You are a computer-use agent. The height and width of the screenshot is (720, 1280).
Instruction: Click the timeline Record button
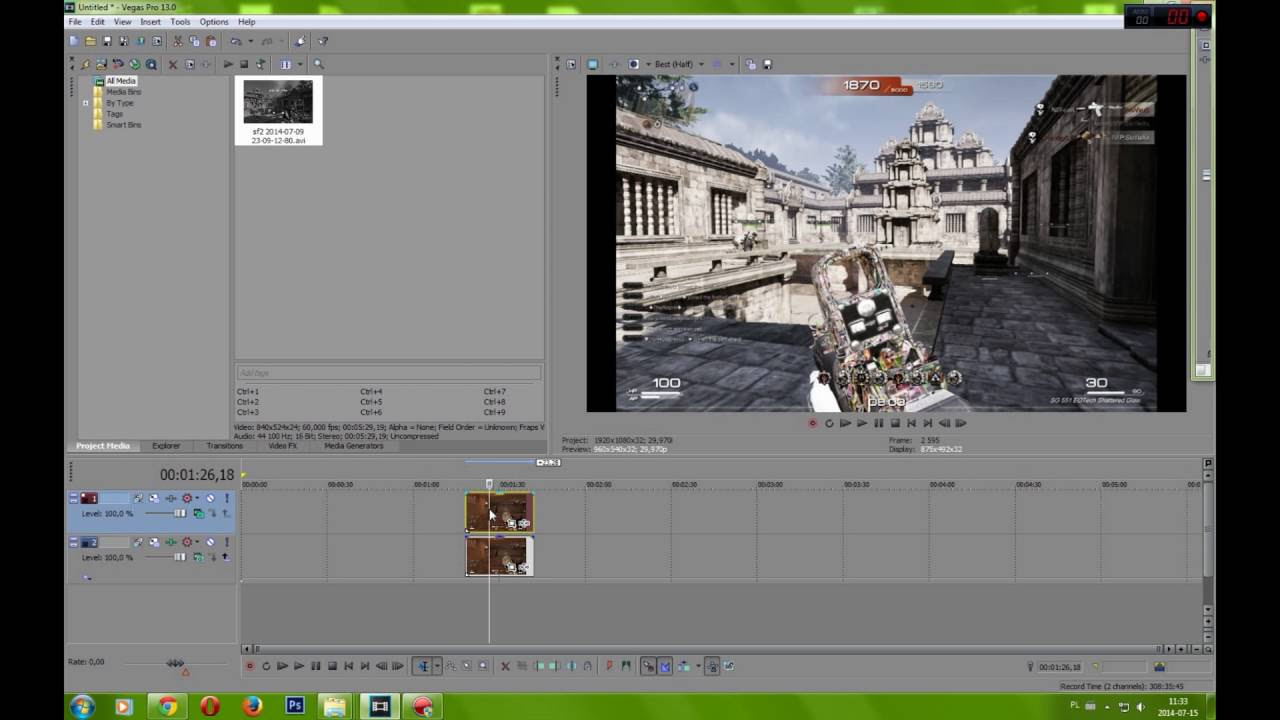pyautogui.click(x=250, y=666)
